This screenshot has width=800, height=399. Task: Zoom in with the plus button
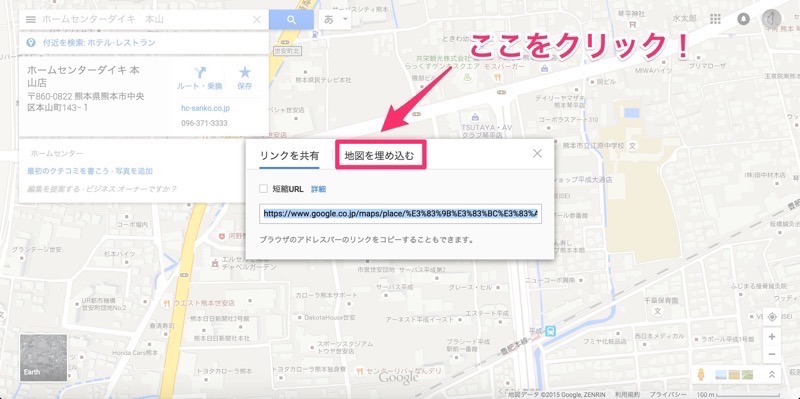771,337
